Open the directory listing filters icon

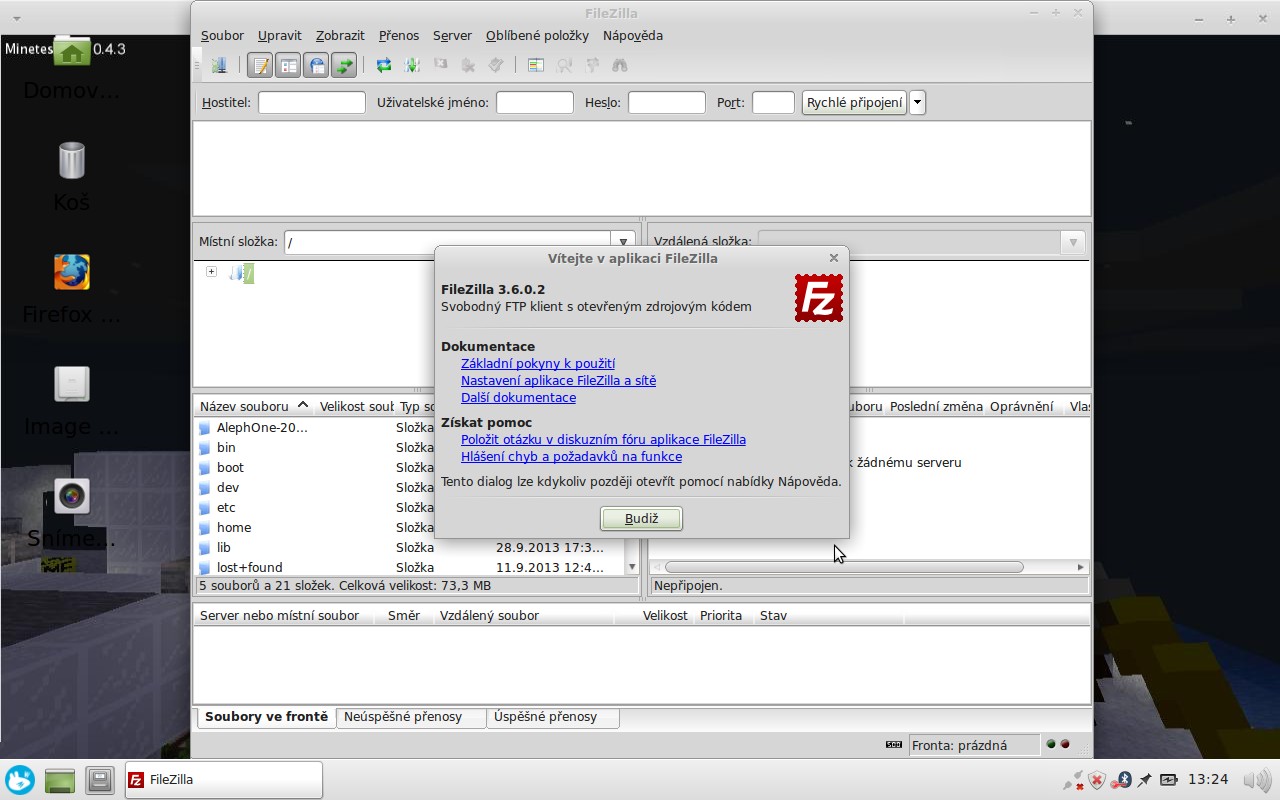point(535,65)
